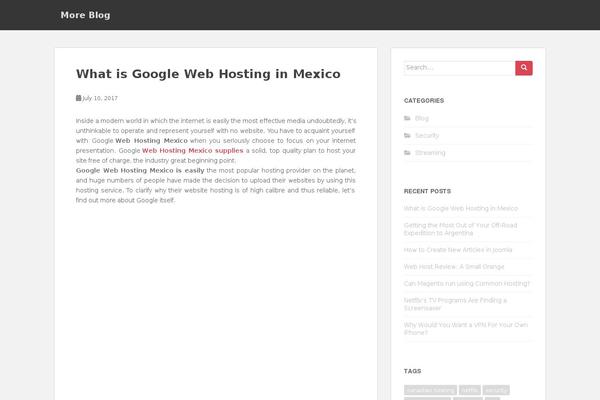600x400 pixels.
Task: Open the Security category
Action: 427,136
